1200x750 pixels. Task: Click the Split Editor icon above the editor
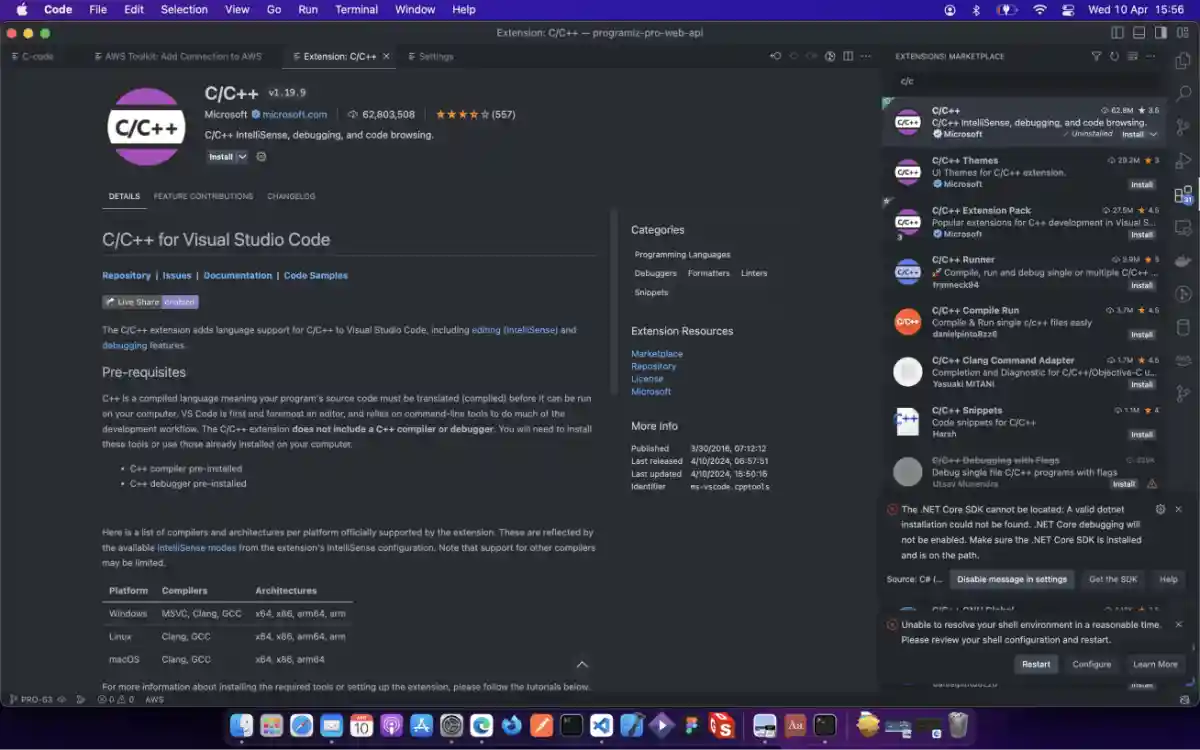pyautogui.click(x=848, y=57)
